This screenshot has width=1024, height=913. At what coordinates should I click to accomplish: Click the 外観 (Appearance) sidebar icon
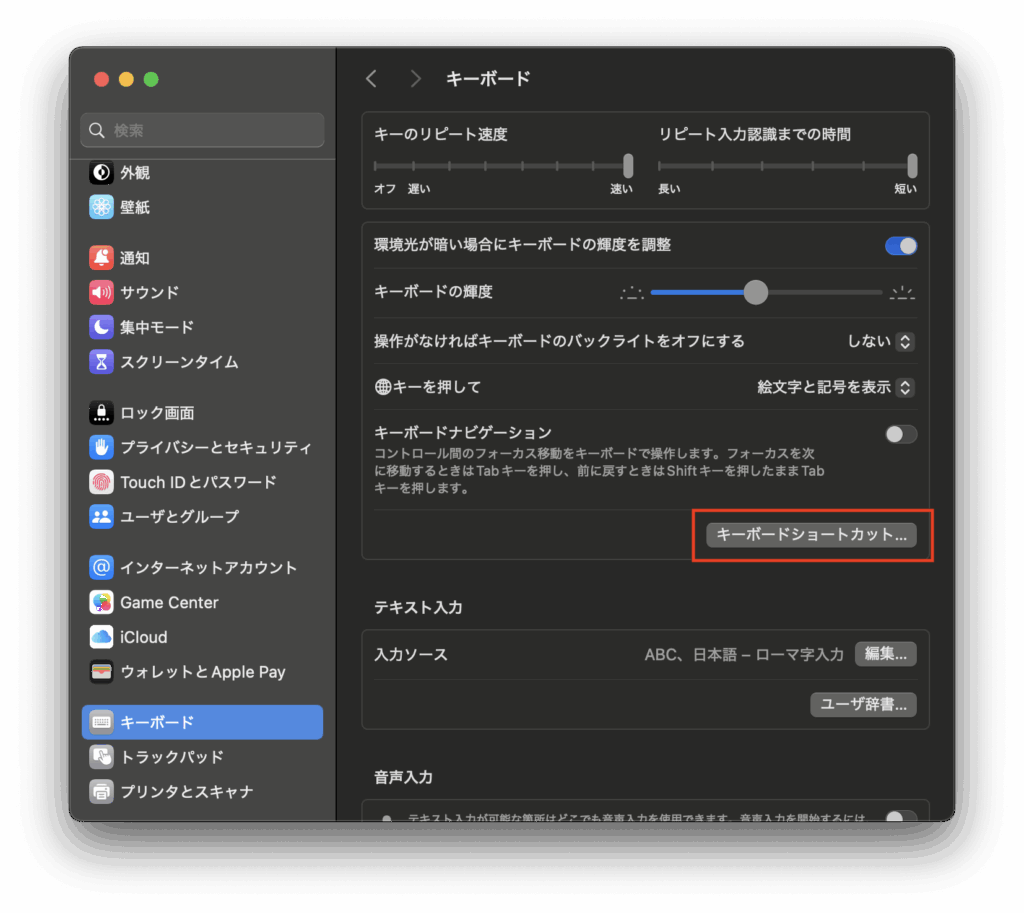[101, 173]
